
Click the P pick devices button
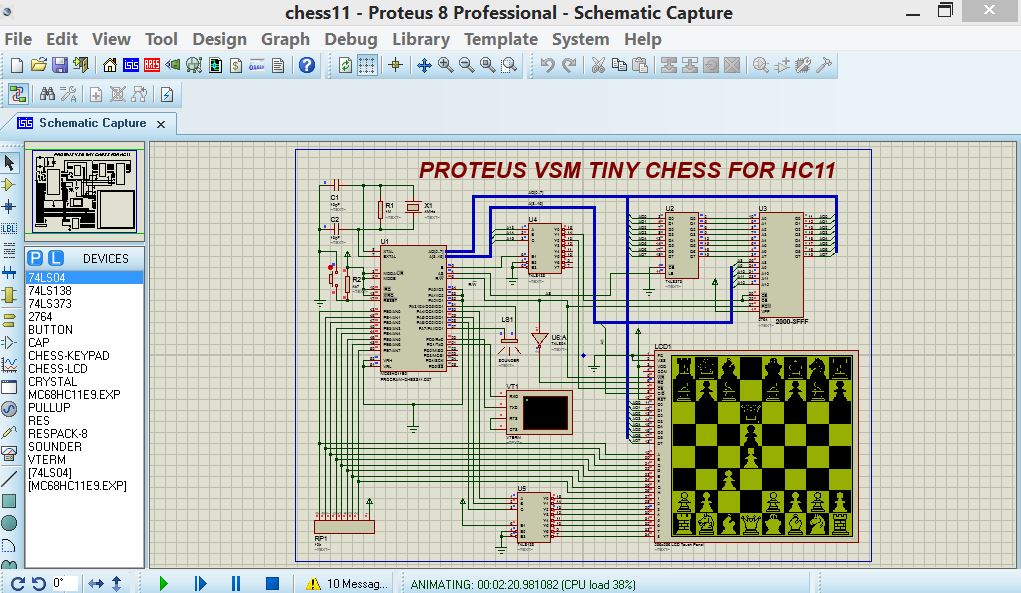click(35, 258)
